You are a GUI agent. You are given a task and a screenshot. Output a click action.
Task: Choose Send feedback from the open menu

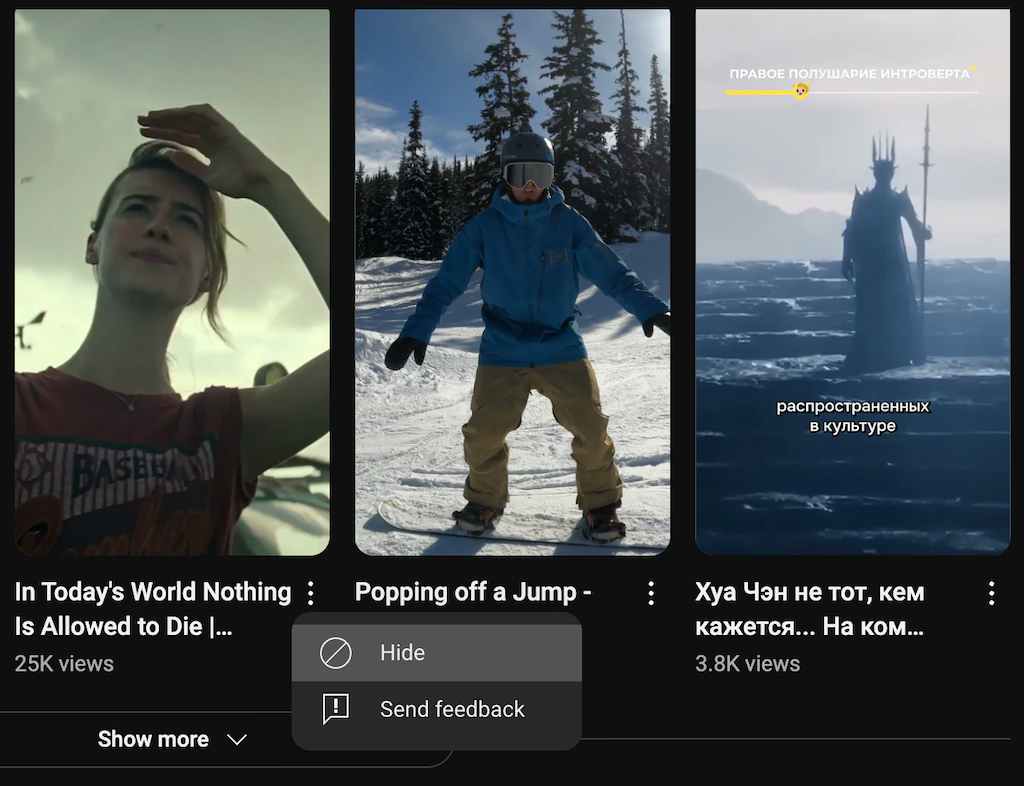tap(452, 709)
